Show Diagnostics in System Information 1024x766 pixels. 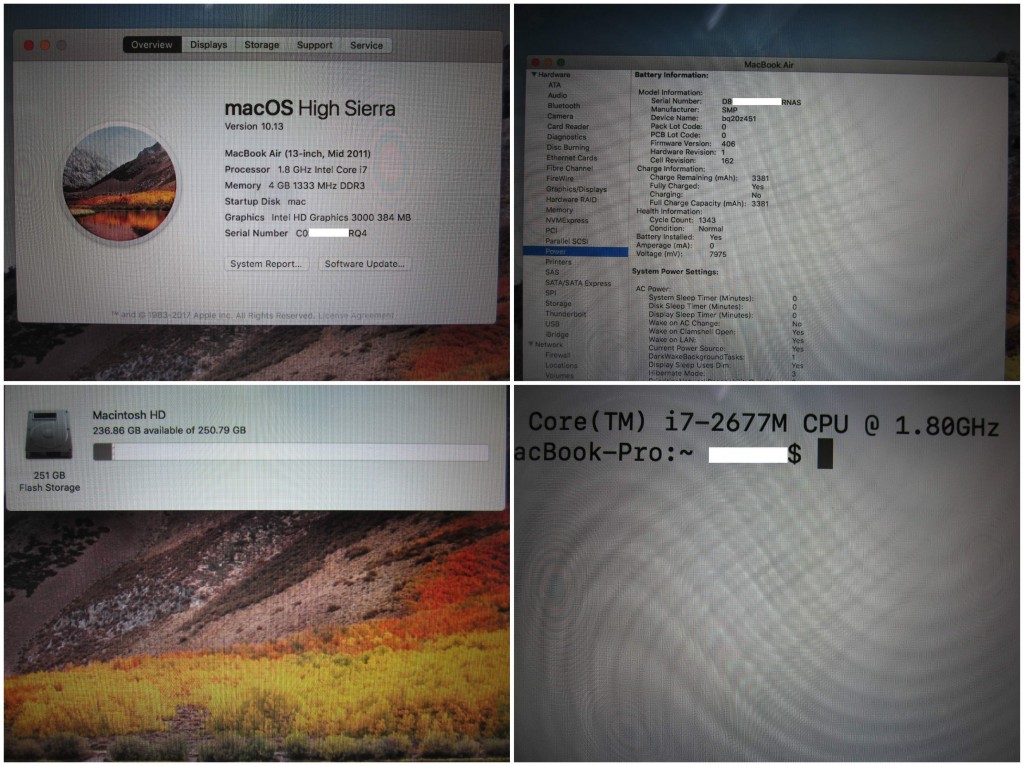click(567, 137)
